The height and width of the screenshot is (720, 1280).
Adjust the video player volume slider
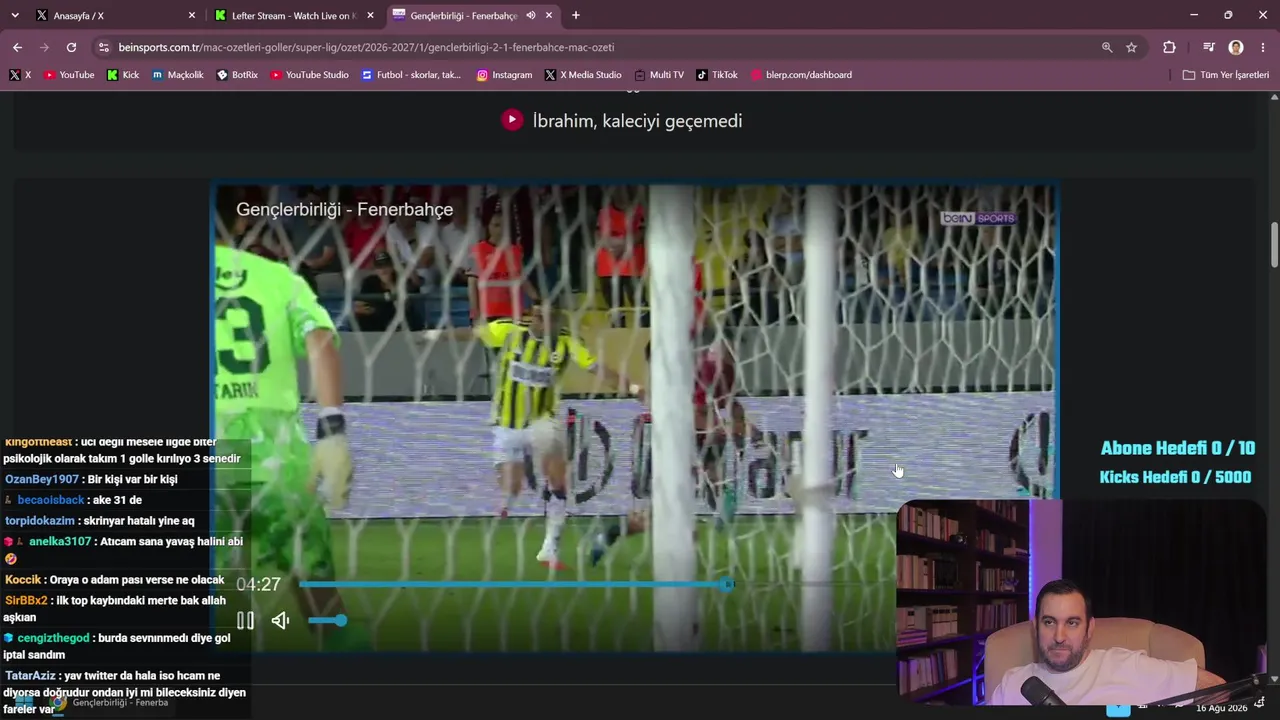point(327,620)
